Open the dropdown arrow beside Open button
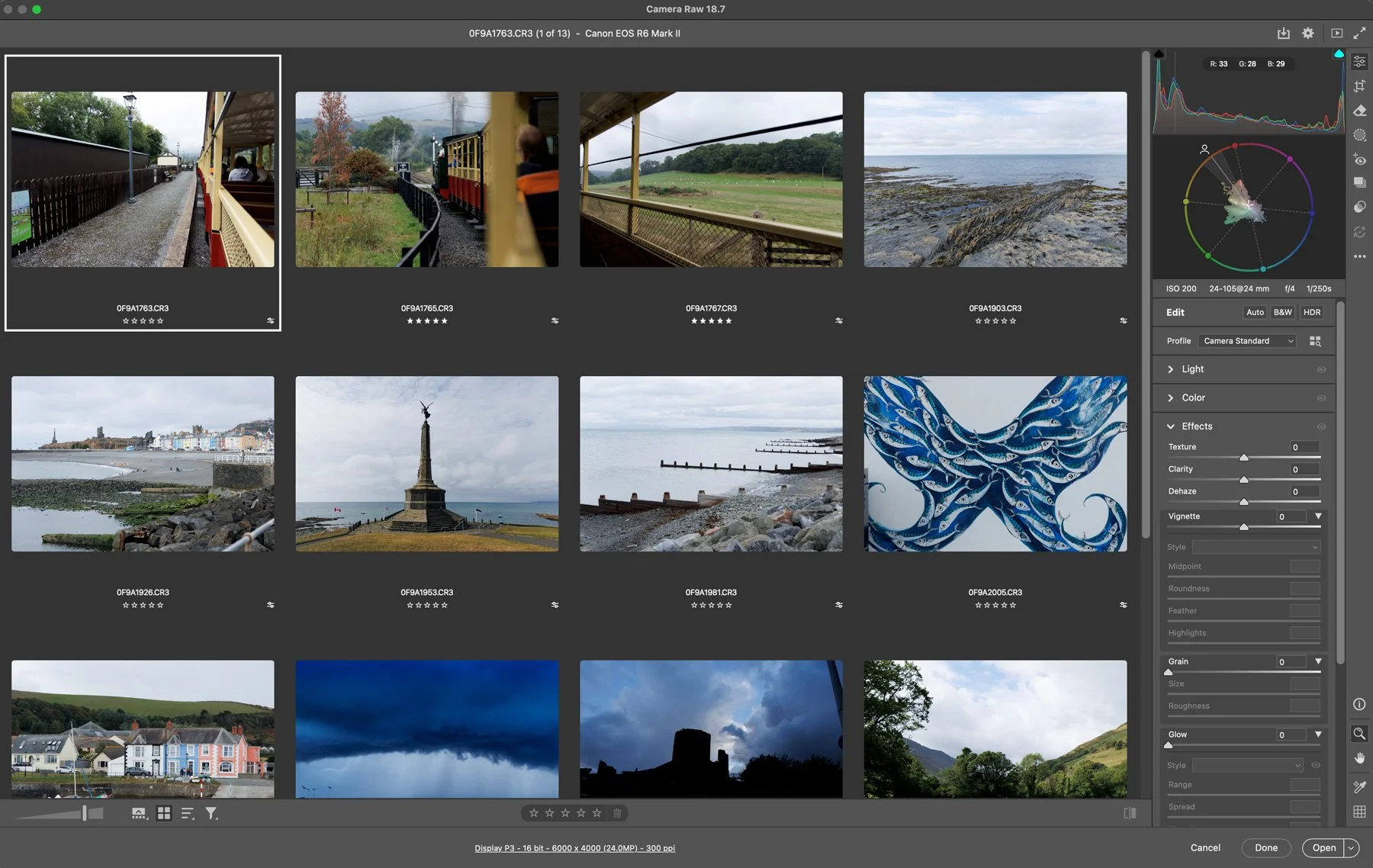 click(1352, 848)
